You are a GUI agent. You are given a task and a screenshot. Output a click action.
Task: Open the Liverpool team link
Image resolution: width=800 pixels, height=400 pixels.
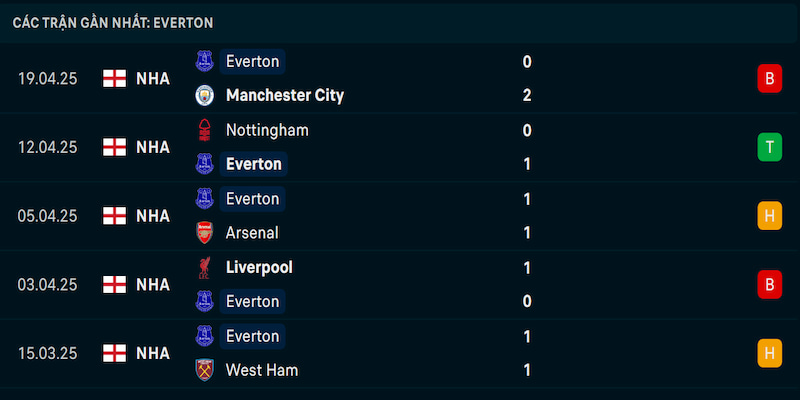pos(259,267)
